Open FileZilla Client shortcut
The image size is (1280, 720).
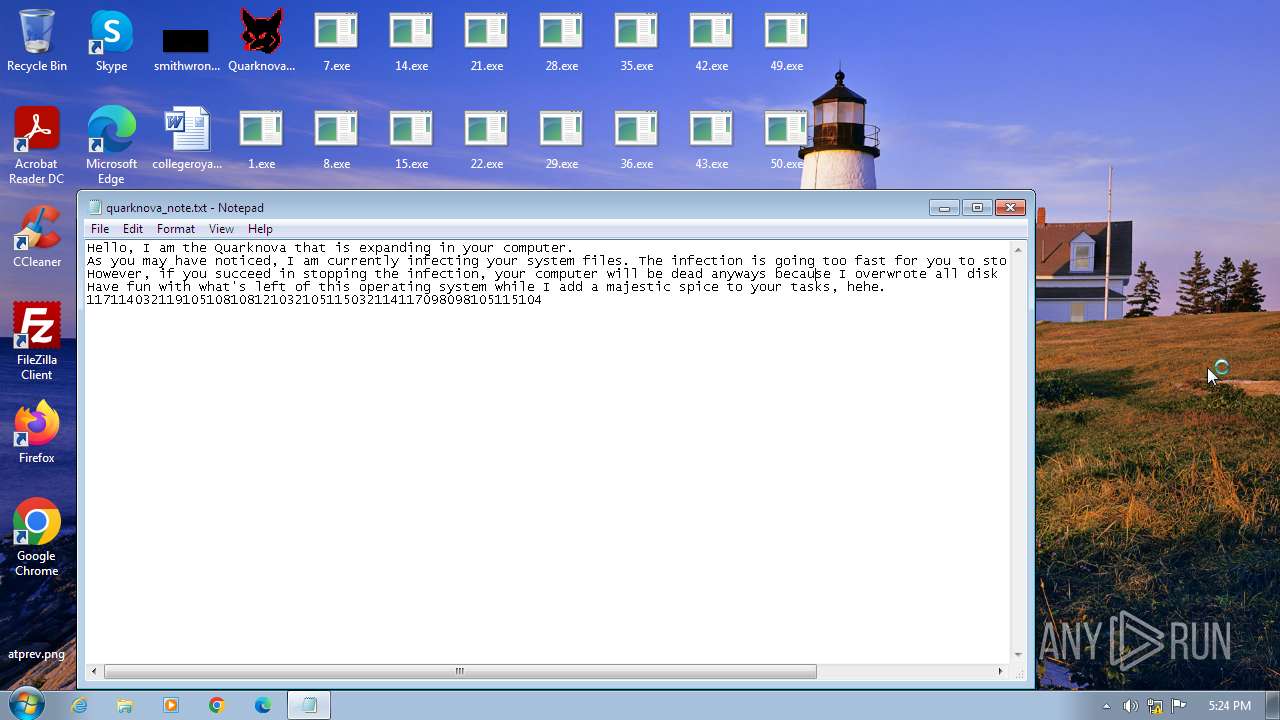click(x=37, y=341)
